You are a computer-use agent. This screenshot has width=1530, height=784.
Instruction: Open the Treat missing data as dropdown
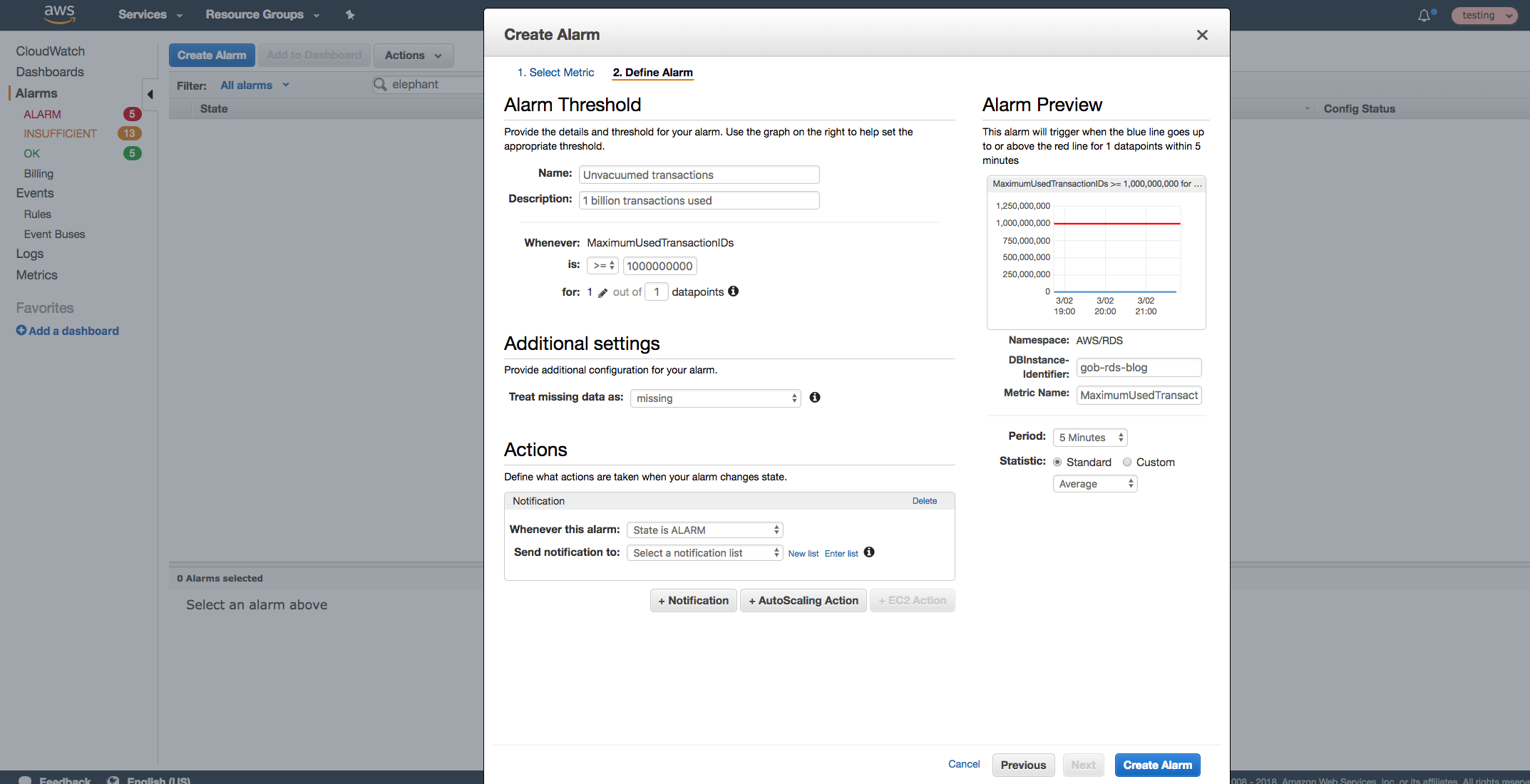coord(714,398)
